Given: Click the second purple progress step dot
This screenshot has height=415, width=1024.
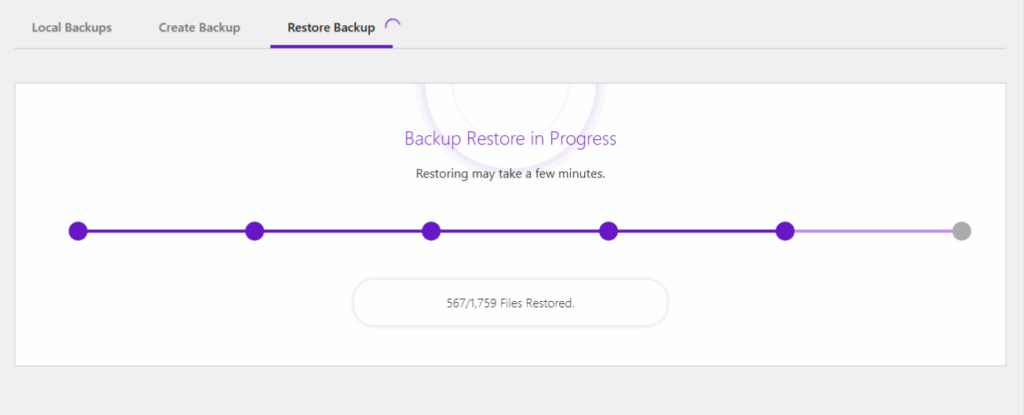Looking at the screenshot, I should click(255, 231).
